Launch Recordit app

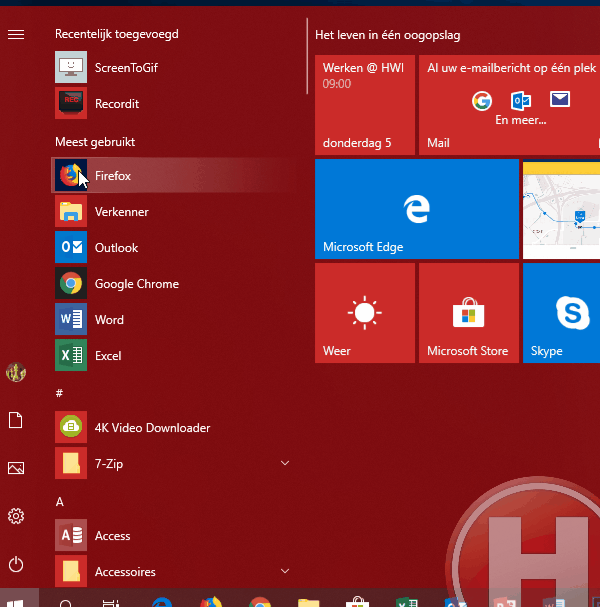172,103
